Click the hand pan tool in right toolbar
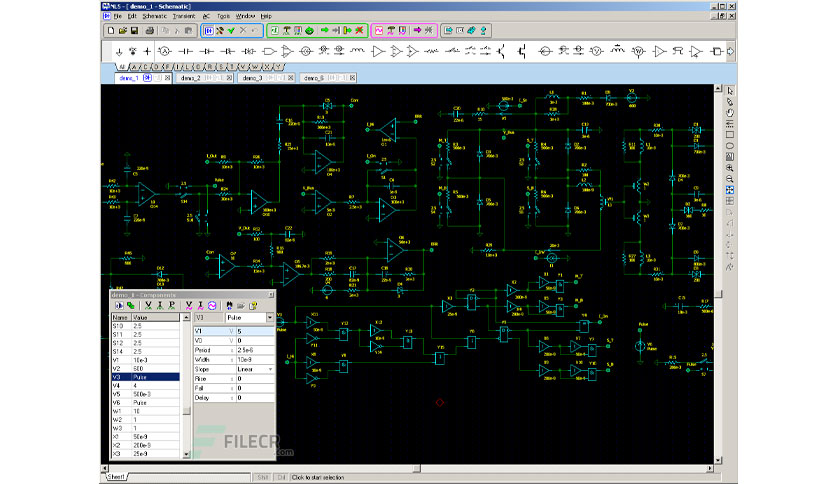Screen dimensions: 836x484 click(730, 113)
